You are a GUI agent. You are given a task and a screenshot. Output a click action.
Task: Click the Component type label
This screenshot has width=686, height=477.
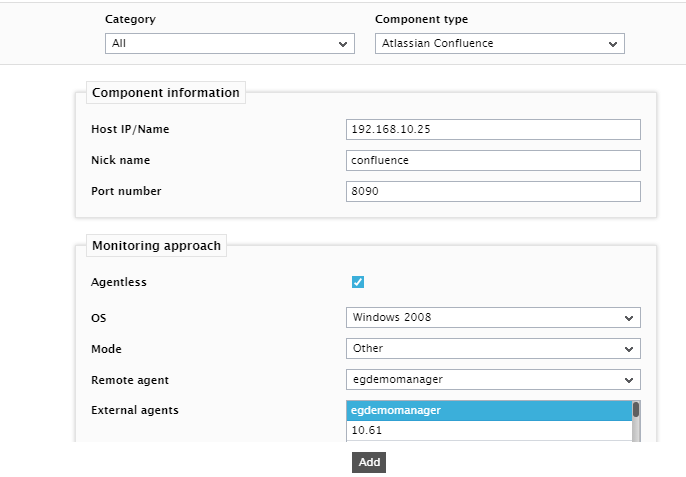[x=421, y=20]
